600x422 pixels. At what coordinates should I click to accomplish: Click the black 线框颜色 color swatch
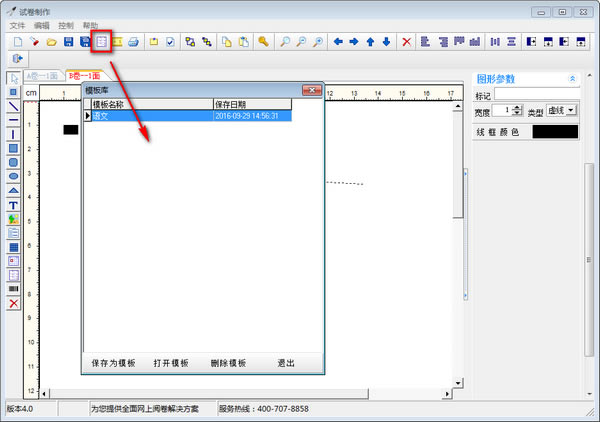click(x=555, y=131)
